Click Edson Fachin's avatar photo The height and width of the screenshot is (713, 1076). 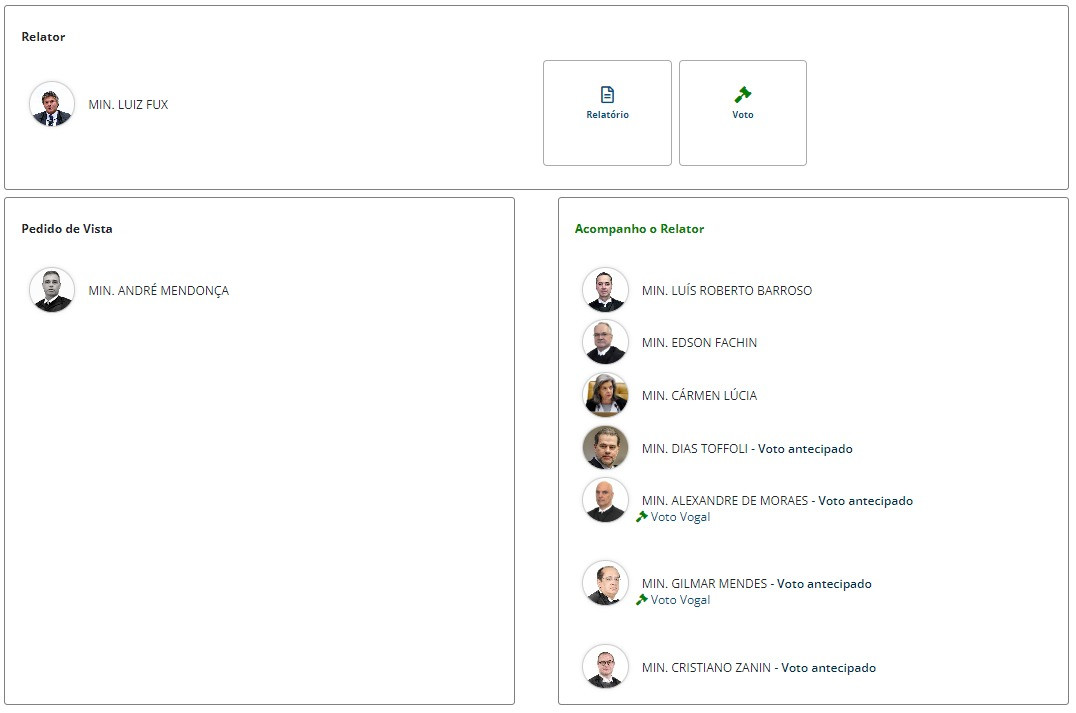(x=605, y=342)
